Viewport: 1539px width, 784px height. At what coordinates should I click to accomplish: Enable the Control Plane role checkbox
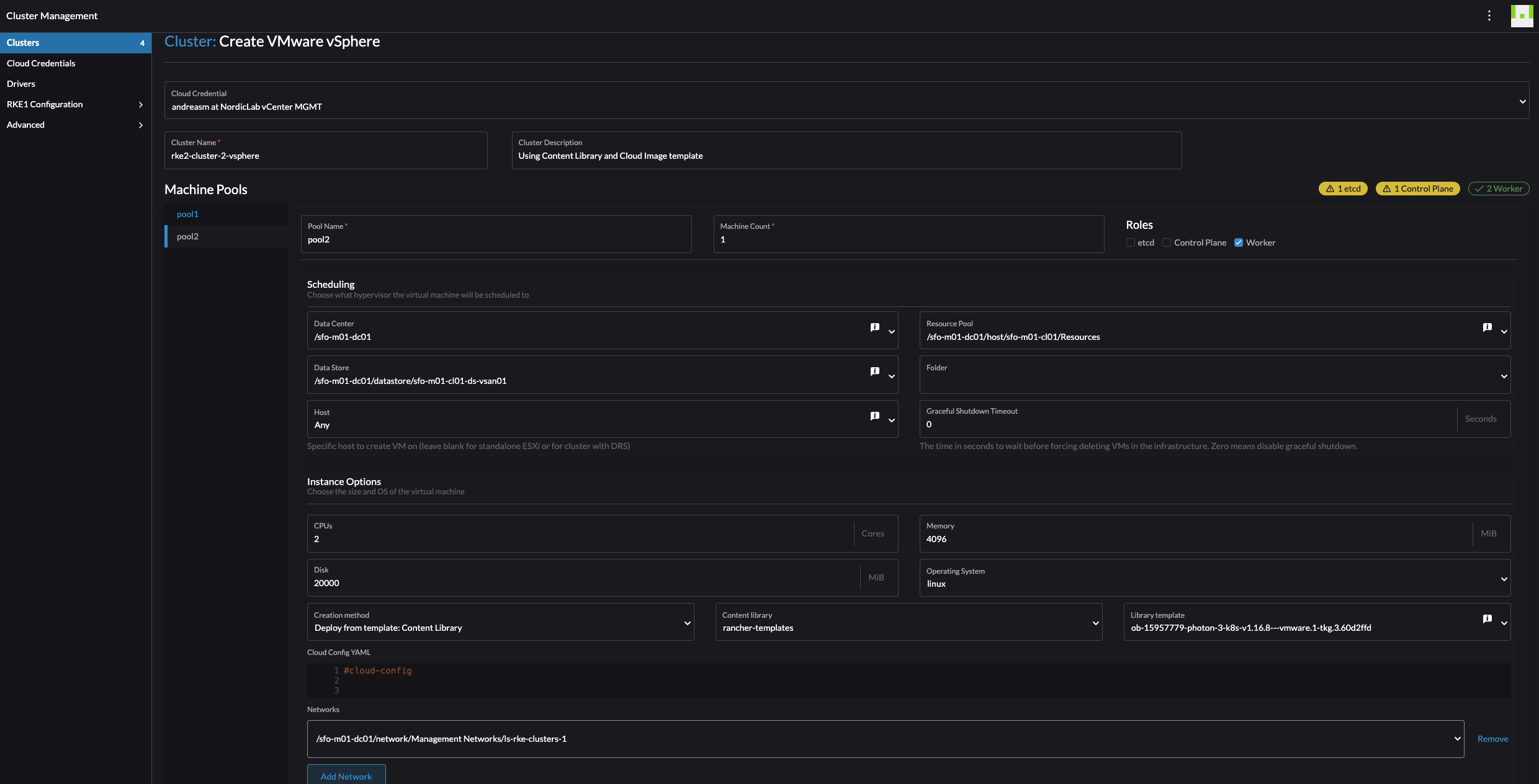(x=1167, y=243)
